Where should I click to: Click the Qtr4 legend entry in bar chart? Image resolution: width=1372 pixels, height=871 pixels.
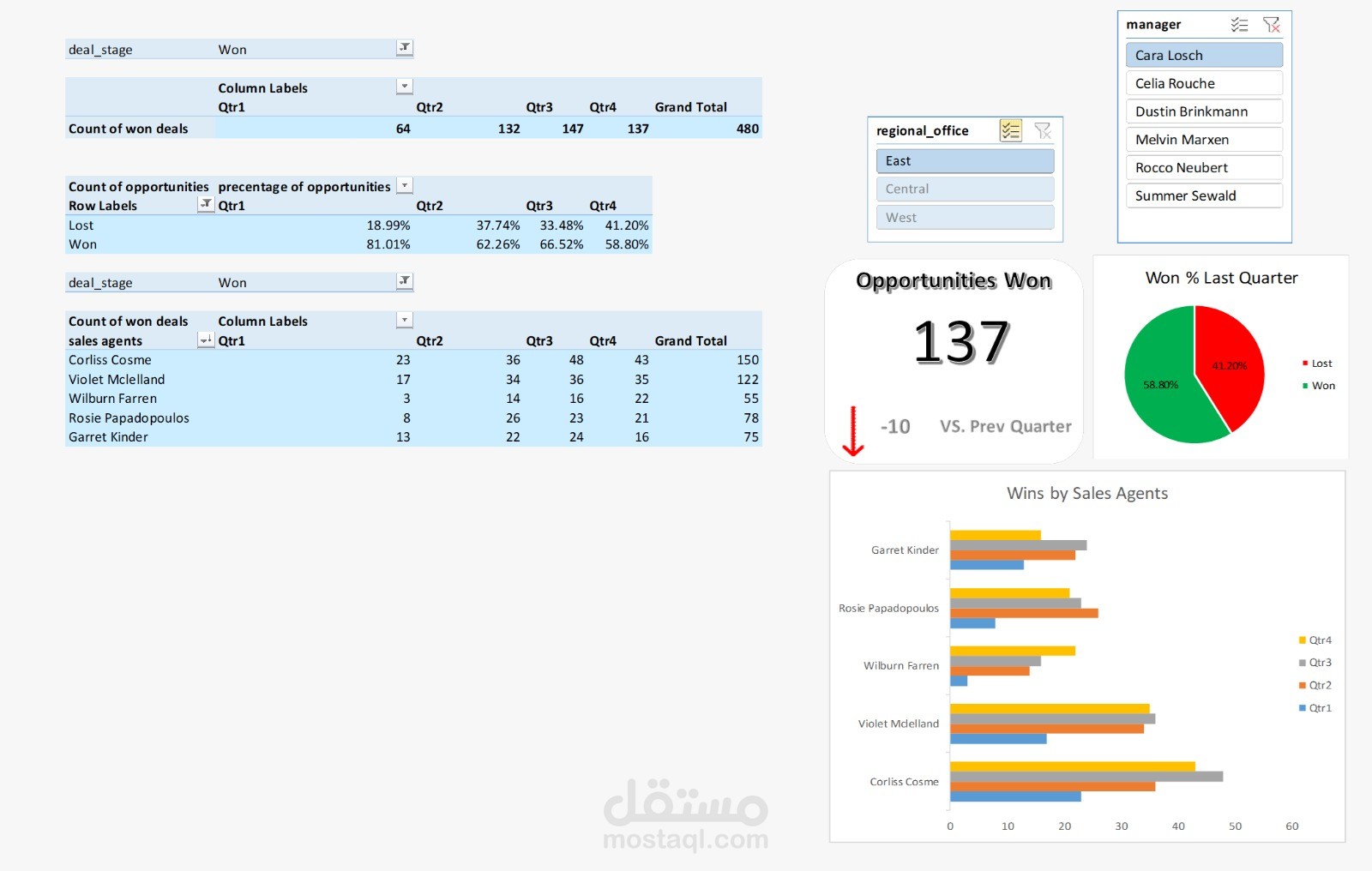(x=1315, y=640)
